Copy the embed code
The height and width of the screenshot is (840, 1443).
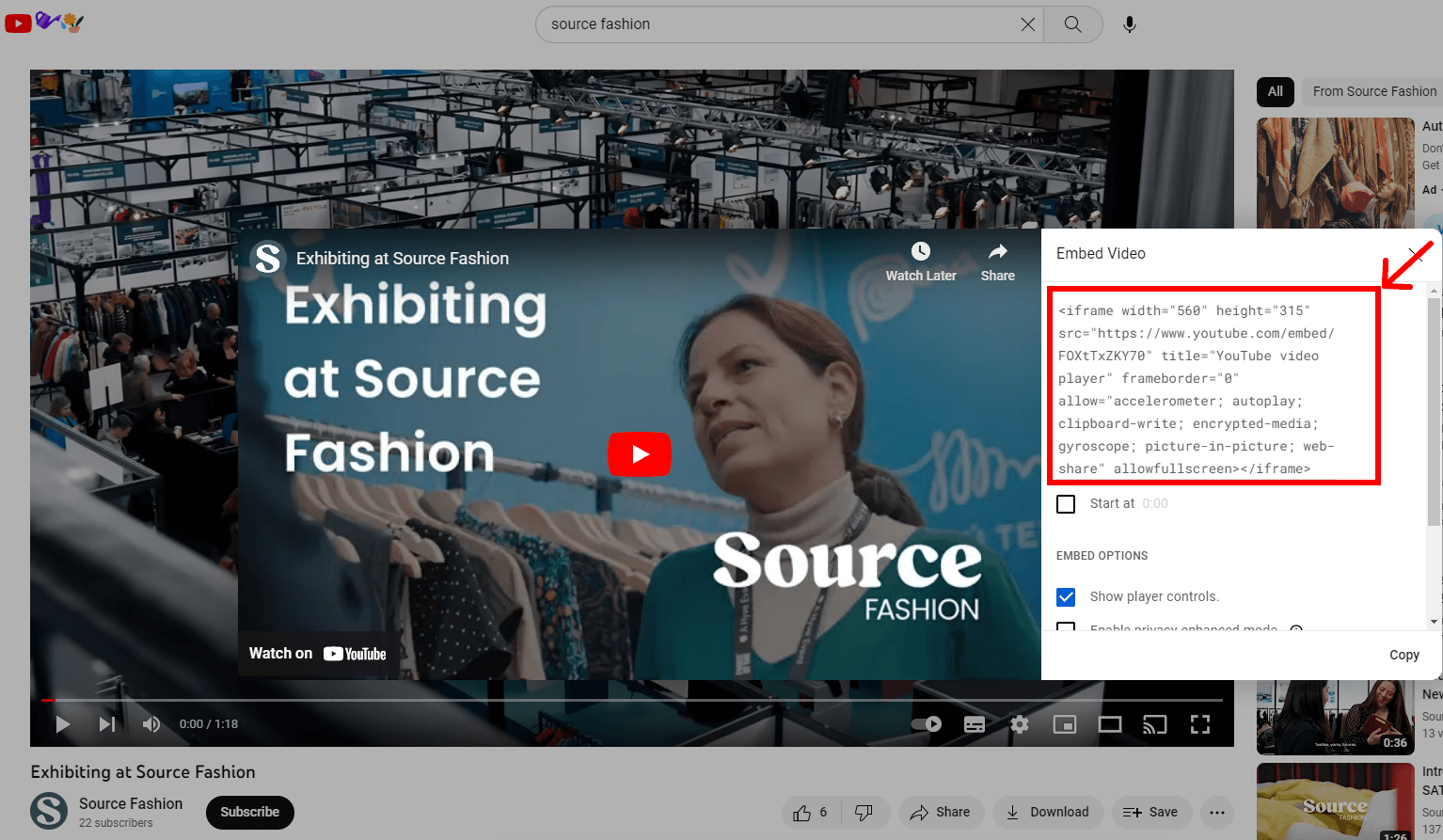pyautogui.click(x=1404, y=655)
